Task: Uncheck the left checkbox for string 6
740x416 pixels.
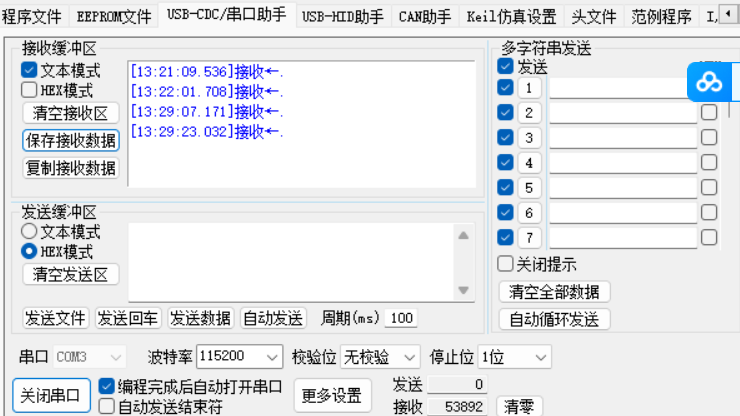Action: [x=505, y=212]
